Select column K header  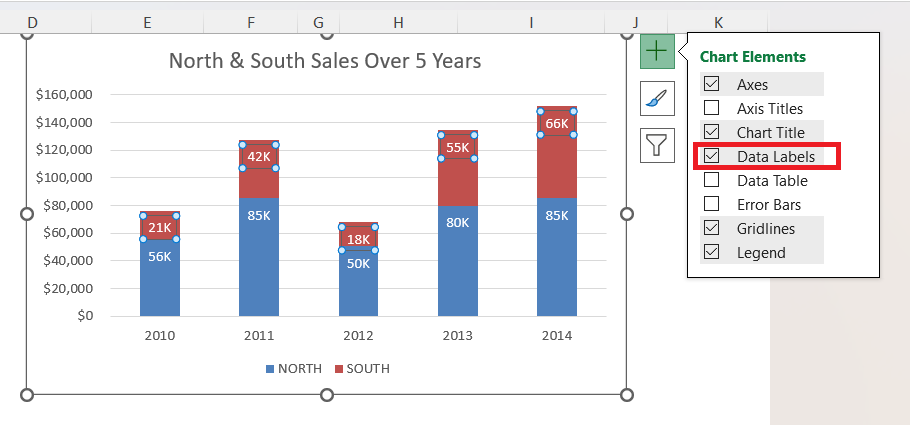point(718,22)
